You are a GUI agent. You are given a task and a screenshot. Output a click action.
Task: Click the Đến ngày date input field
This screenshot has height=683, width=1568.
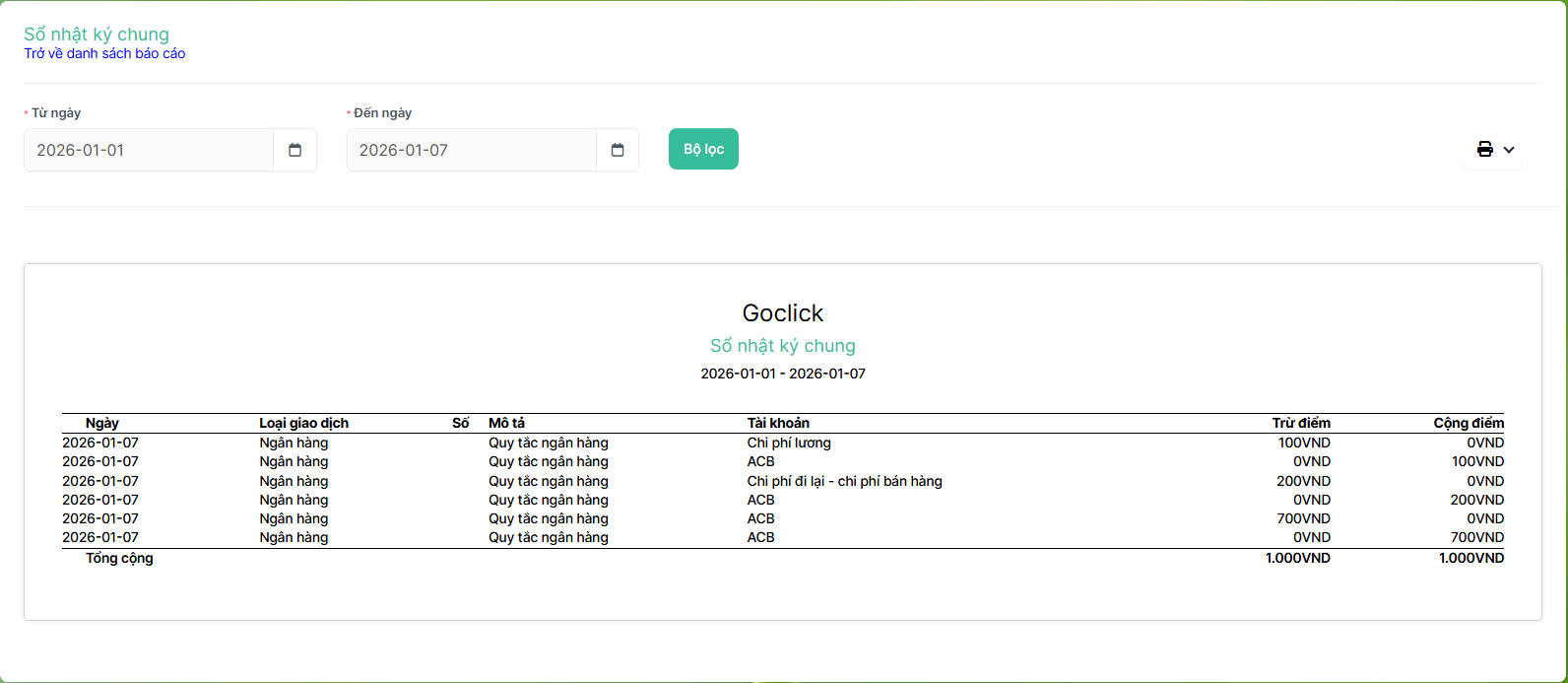(x=472, y=150)
